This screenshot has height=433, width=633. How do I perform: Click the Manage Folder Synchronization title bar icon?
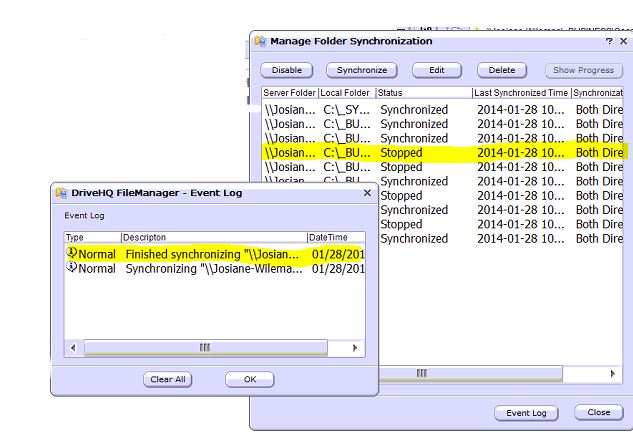click(x=260, y=42)
